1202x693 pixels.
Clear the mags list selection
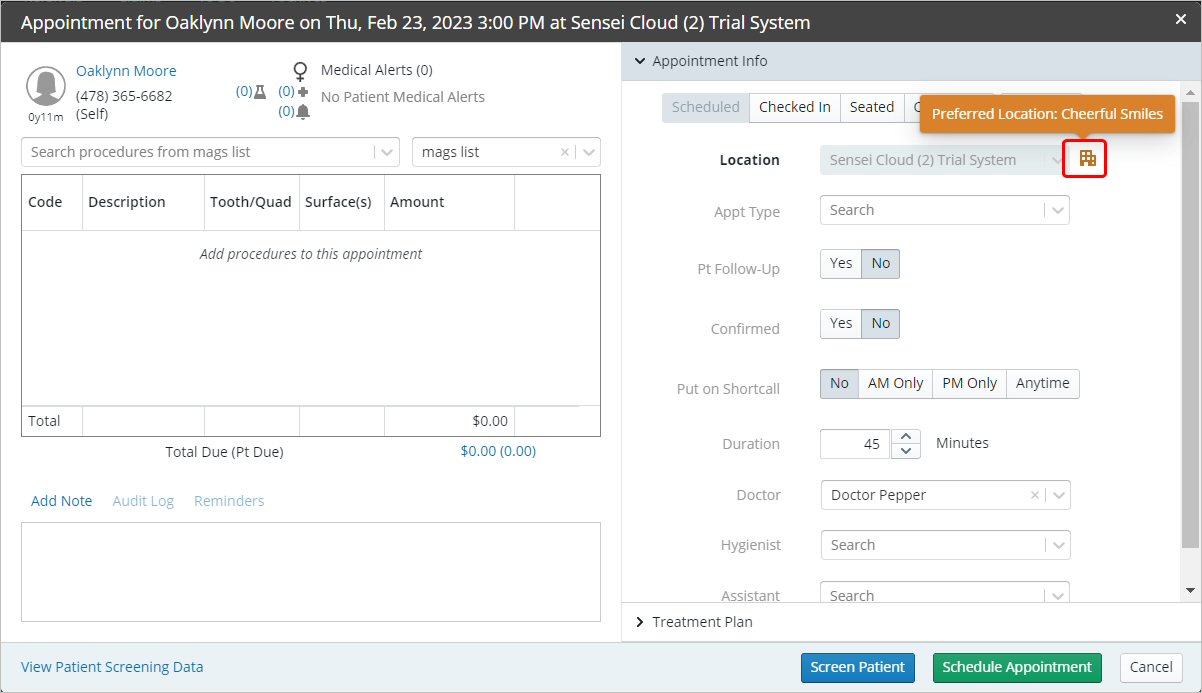(564, 152)
